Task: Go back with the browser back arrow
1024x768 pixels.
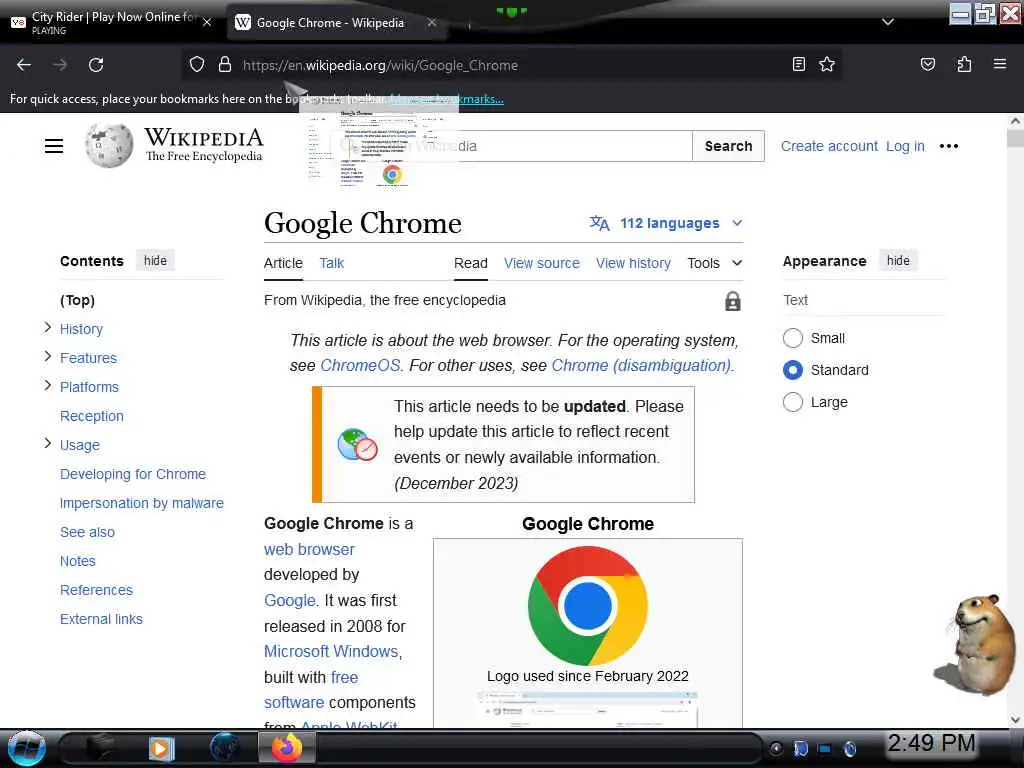Action: [24, 65]
